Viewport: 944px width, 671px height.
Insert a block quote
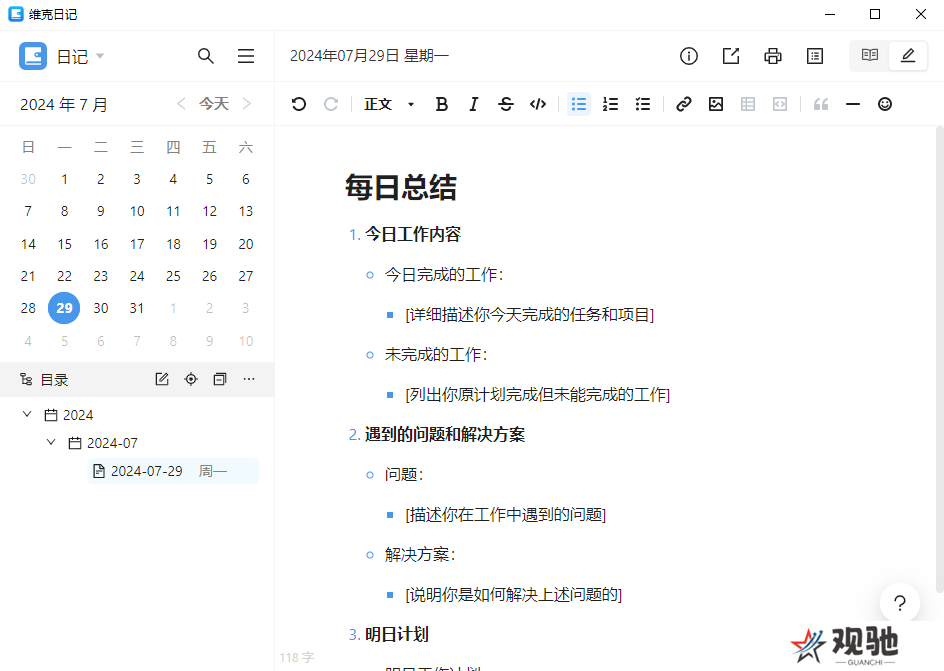(821, 104)
